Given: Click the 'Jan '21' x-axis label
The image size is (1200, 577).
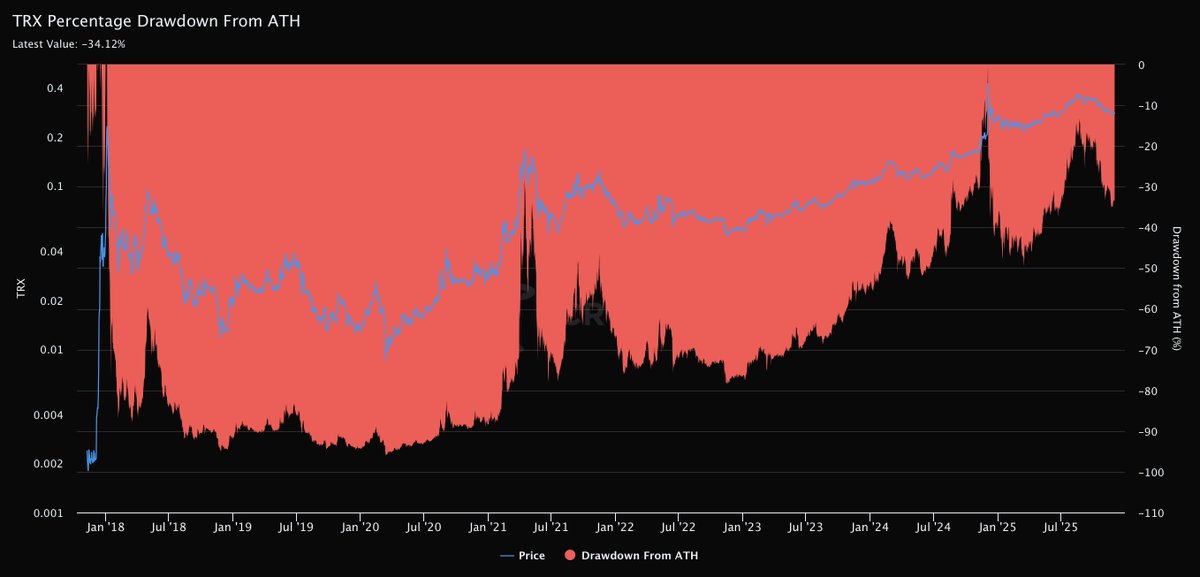Looking at the screenshot, I should click(x=488, y=525).
